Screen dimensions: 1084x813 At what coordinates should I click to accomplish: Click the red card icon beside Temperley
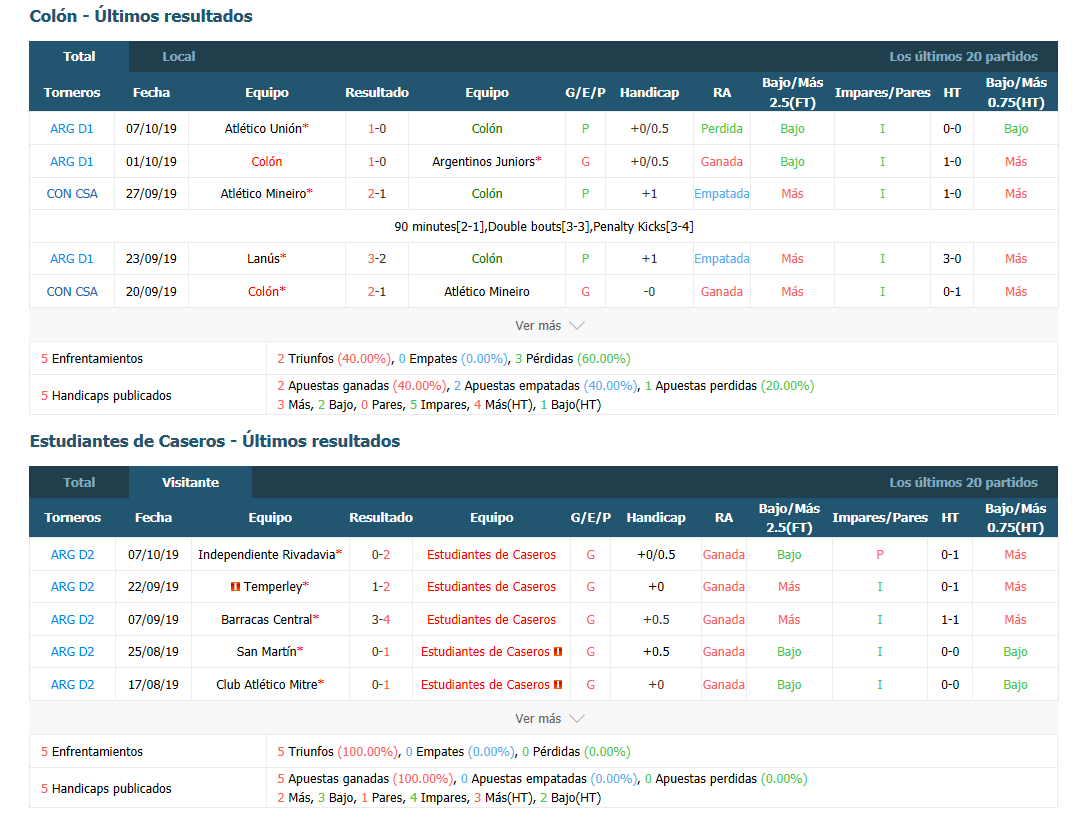(x=235, y=586)
